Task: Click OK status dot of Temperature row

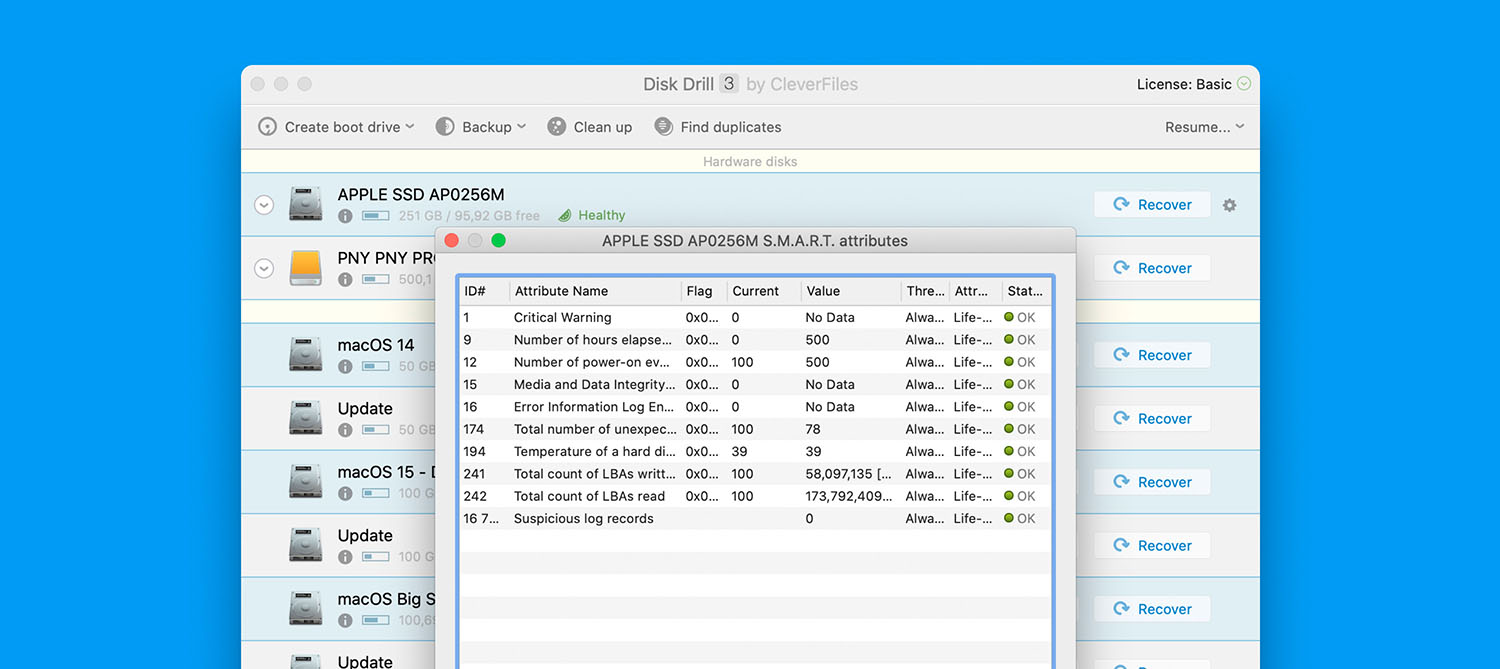Action: (1009, 451)
